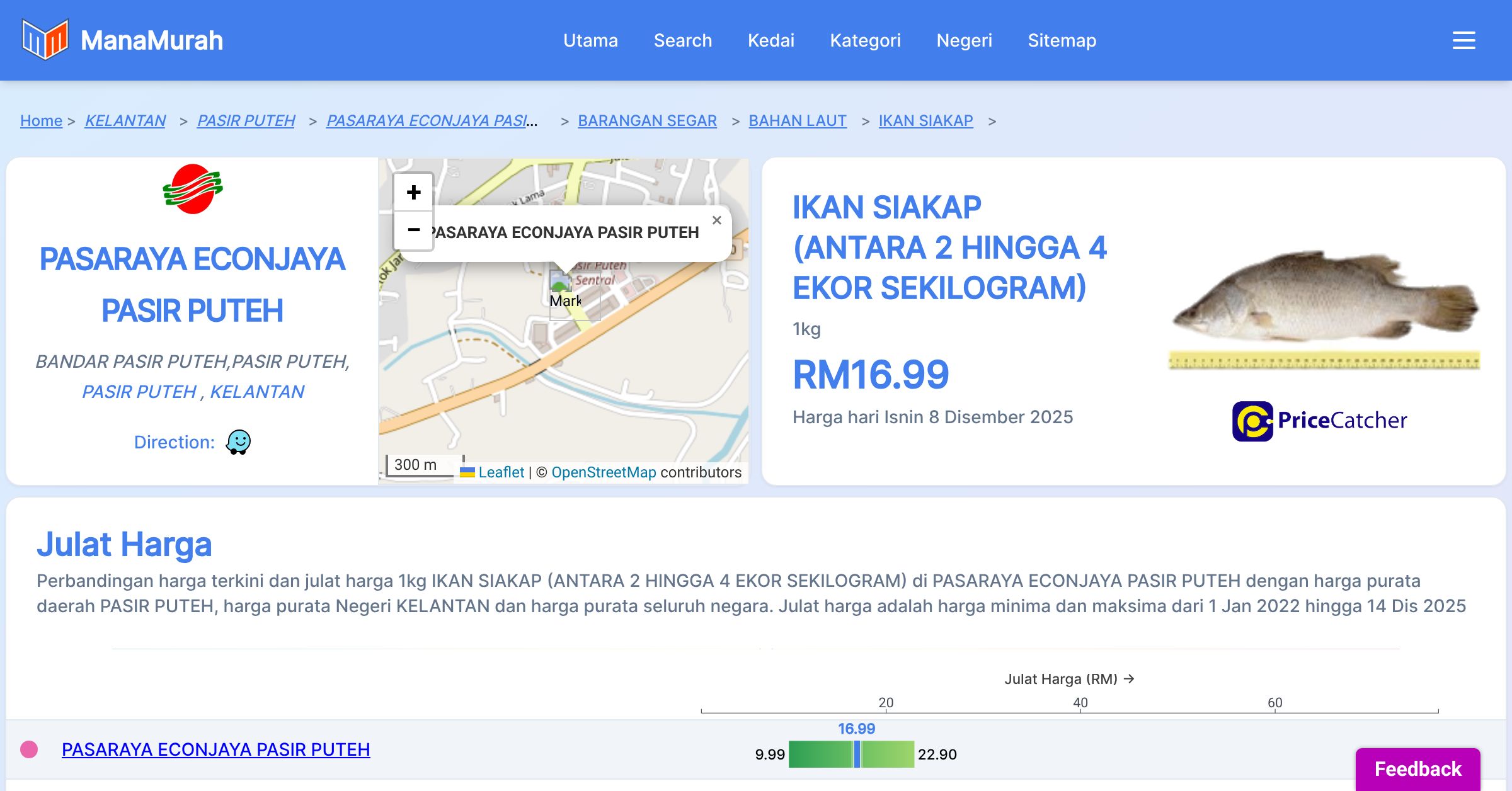Open the OpenStreetMap attribution link
1512x791 pixels.
coord(603,472)
